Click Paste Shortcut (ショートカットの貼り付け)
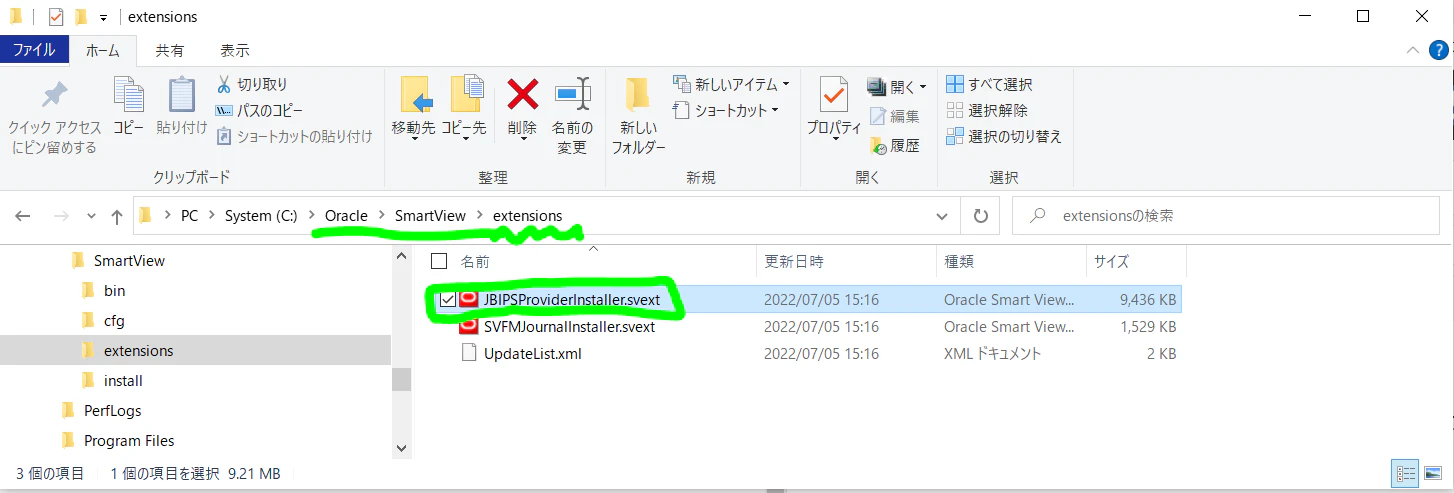The height and width of the screenshot is (493, 1454). 294,136
